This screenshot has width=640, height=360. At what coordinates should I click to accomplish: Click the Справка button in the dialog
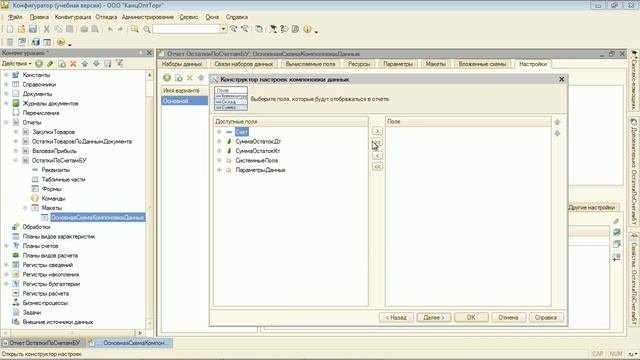[x=546, y=317]
